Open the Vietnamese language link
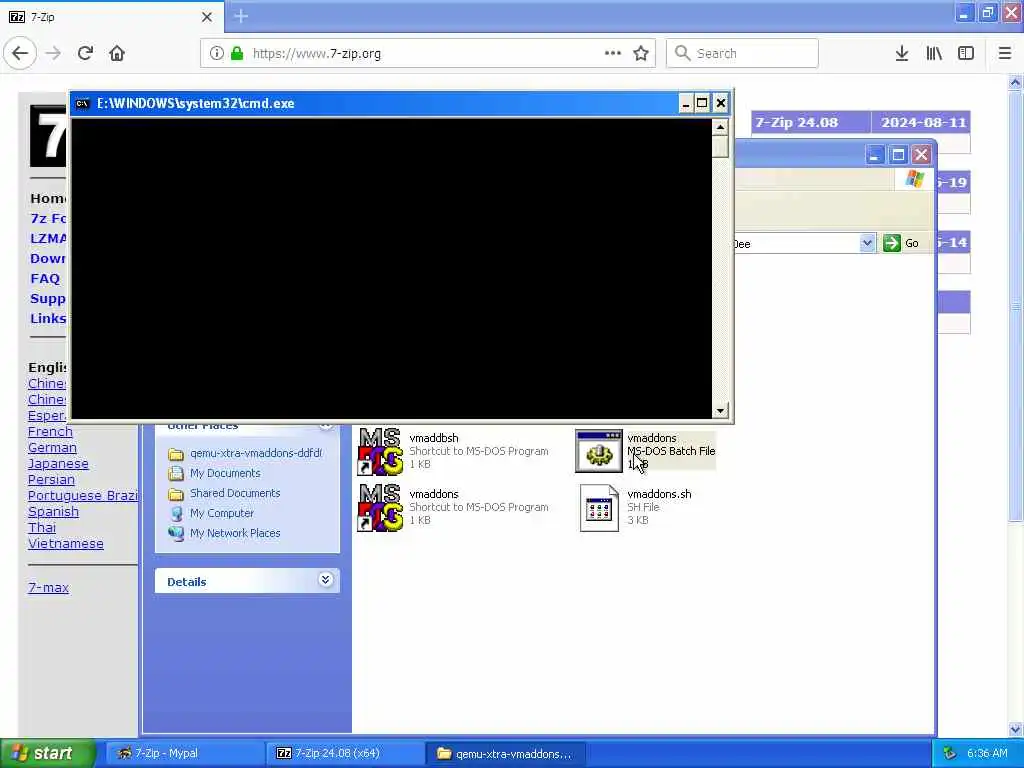The image size is (1024, 768). point(65,544)
